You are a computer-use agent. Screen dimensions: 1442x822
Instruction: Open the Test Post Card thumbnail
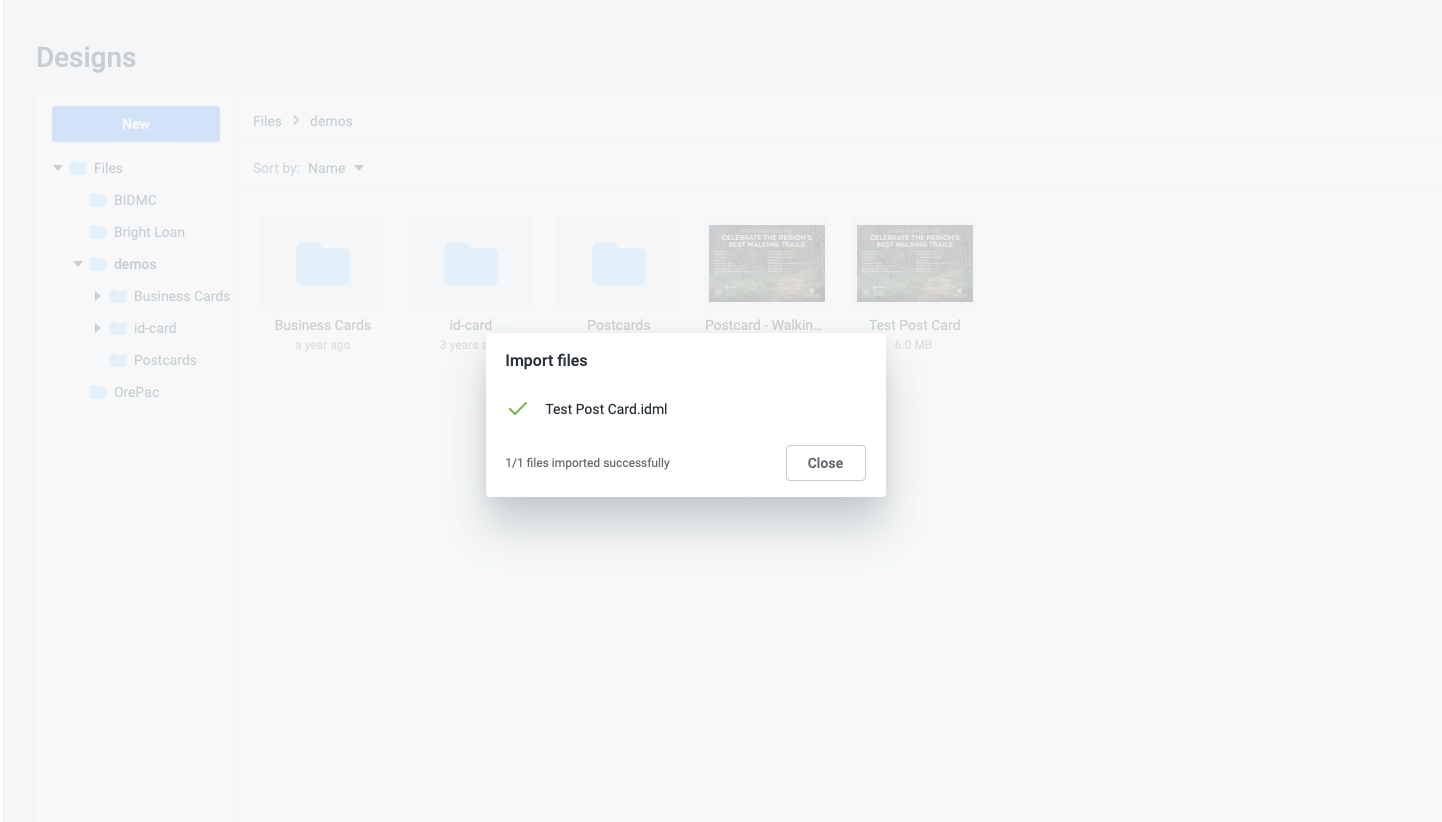pos(915,263)
